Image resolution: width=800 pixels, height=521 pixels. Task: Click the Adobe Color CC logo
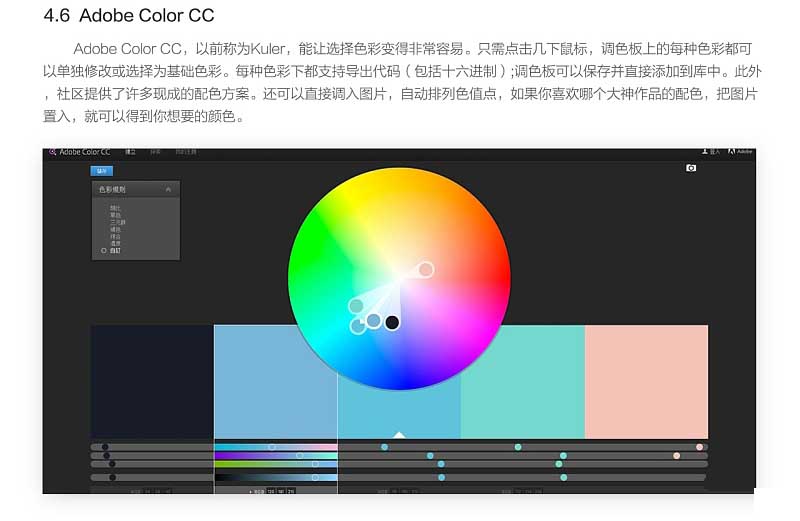pyautogui.click(x=80, y=152)
